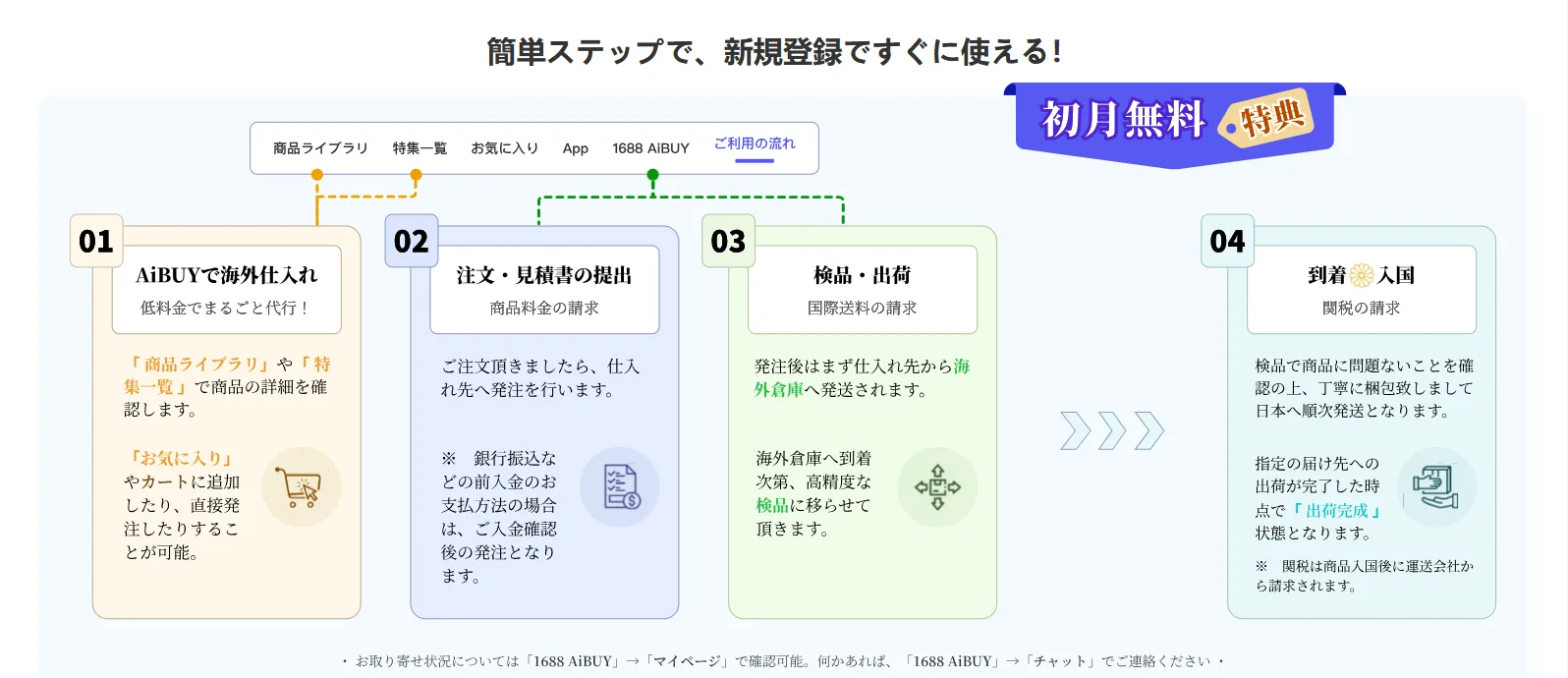Click the text 商品料金の請求

544,309
